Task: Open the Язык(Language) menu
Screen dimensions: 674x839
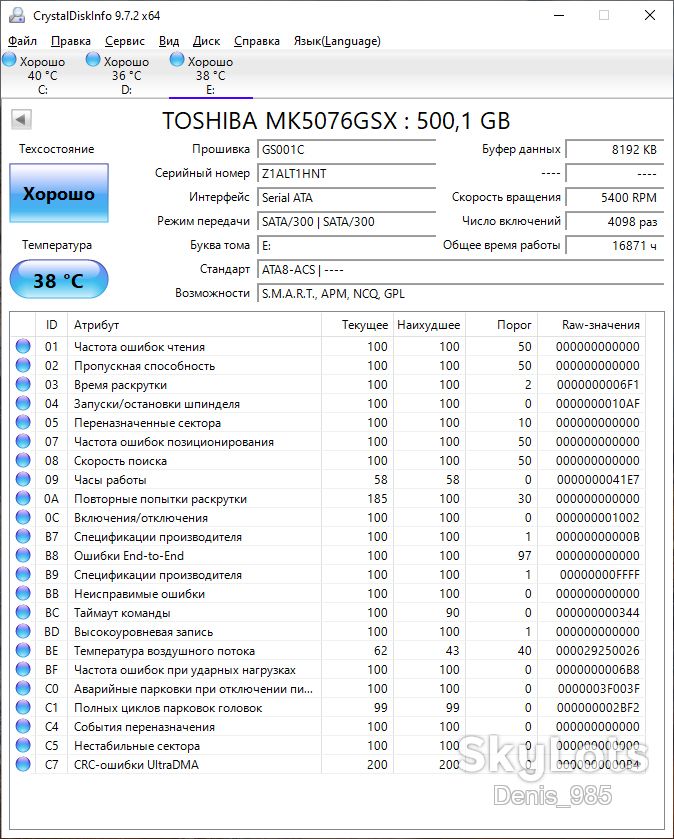Action: pos(337,41)
